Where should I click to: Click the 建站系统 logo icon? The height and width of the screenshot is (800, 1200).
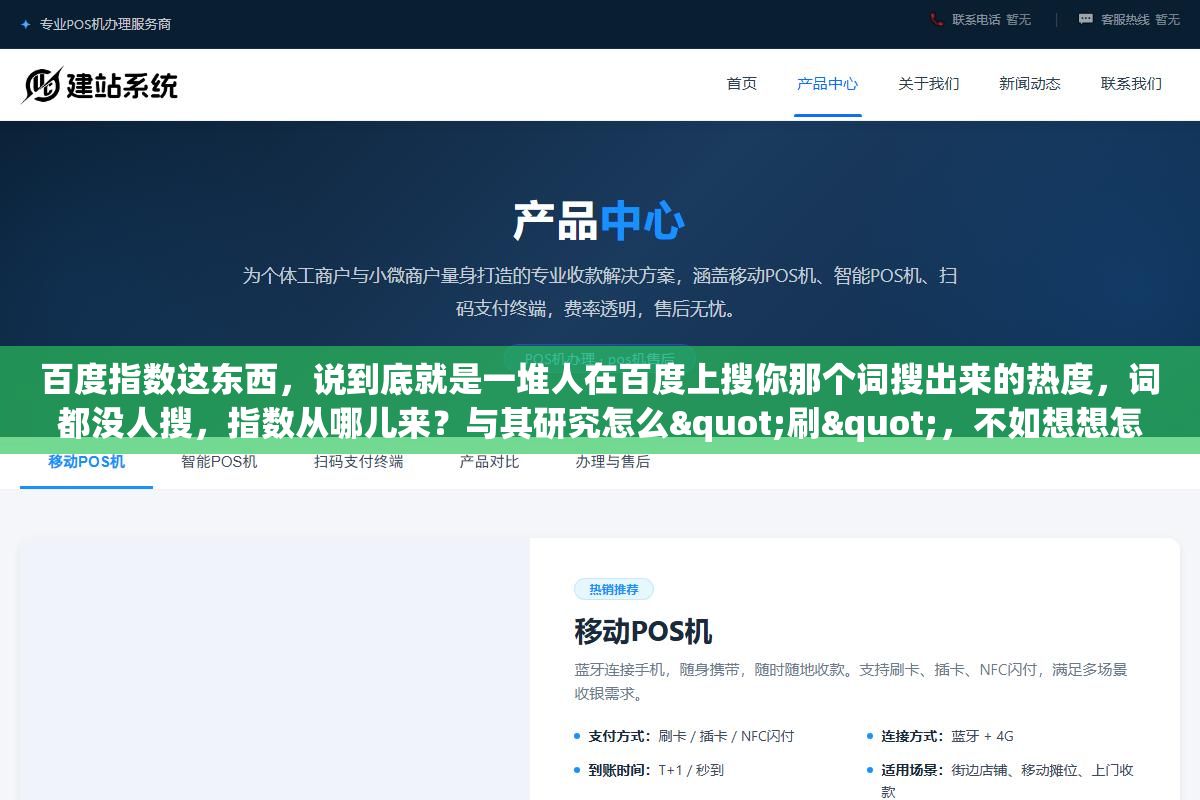42,85
